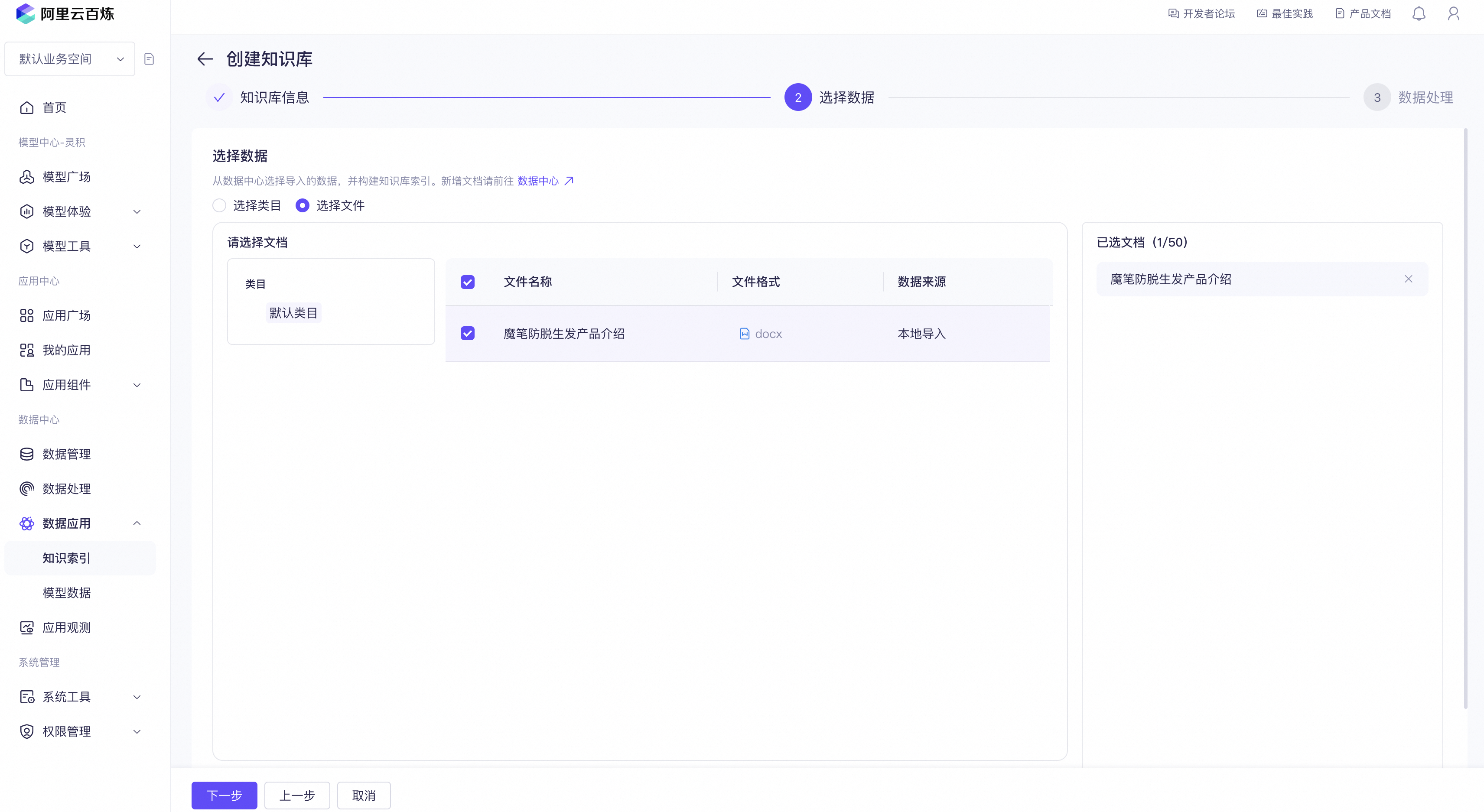The width and height of the screenshot is (1484, 812).
Task: Click the 模型广场 sidebar icon
Action: [26, 177]
